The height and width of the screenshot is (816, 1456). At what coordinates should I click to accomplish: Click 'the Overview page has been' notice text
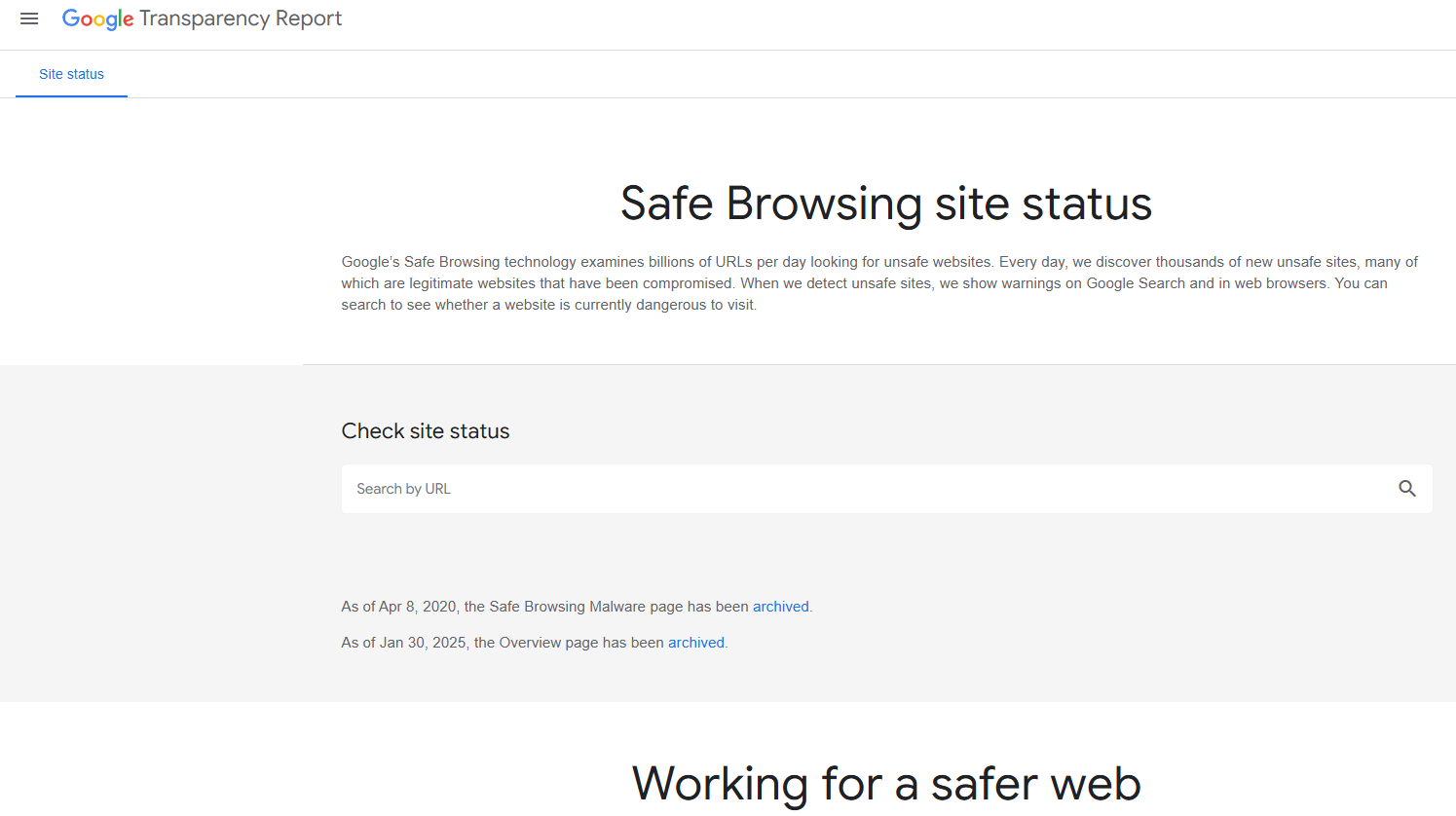pos(569,643)
